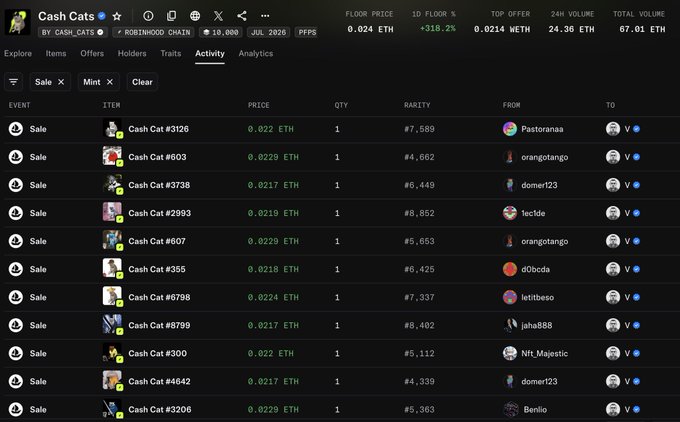Open Cash Cat #300 item link
Screen dimensions: 680x422
pos(157,353)
